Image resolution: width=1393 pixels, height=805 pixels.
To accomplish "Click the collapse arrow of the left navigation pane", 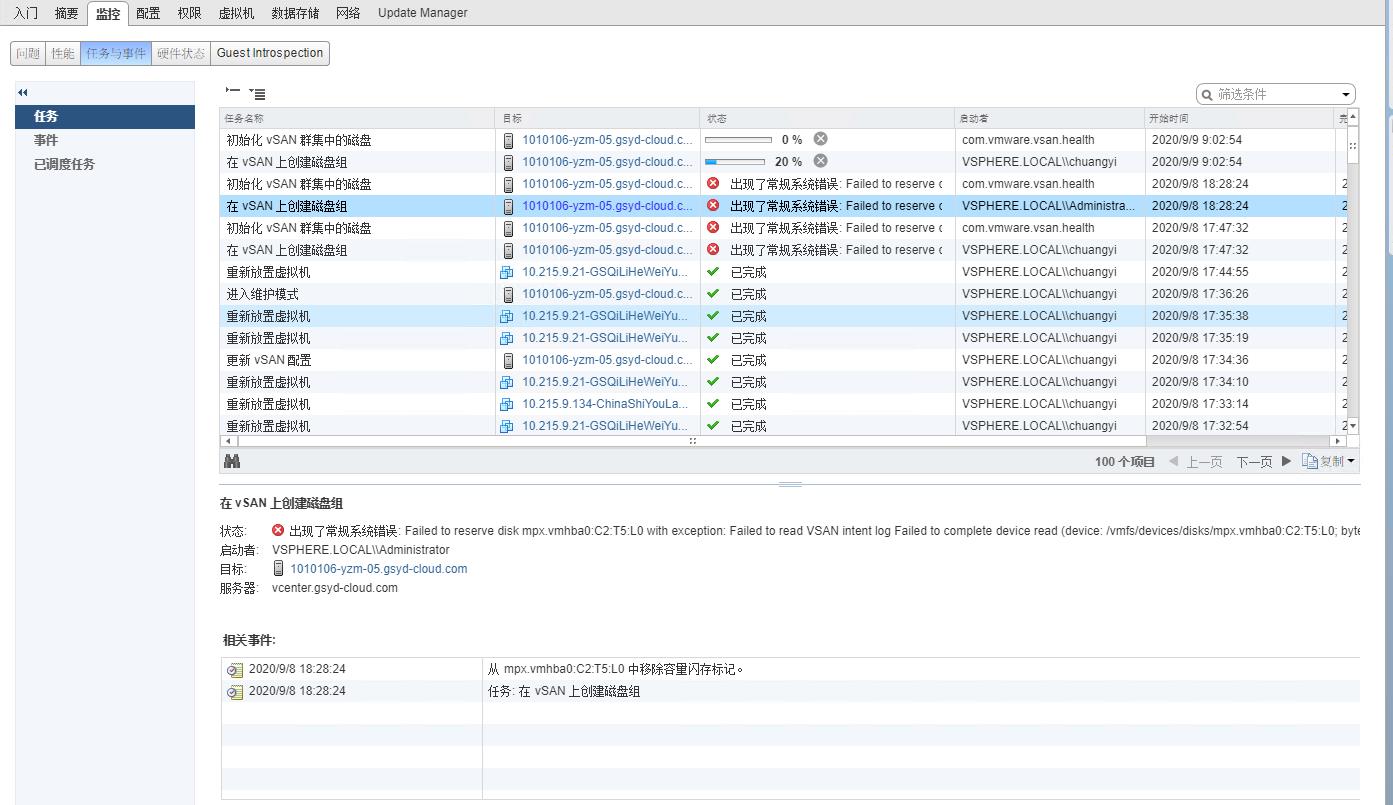I will [22, 92].
